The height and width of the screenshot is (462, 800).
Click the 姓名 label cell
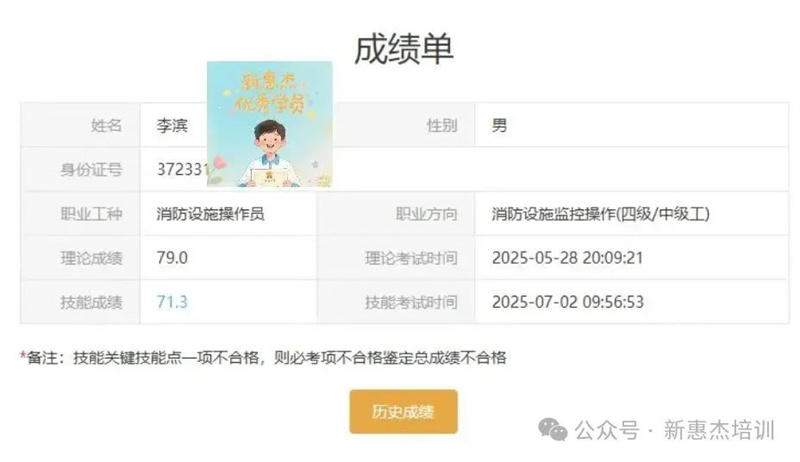(80, 125)
